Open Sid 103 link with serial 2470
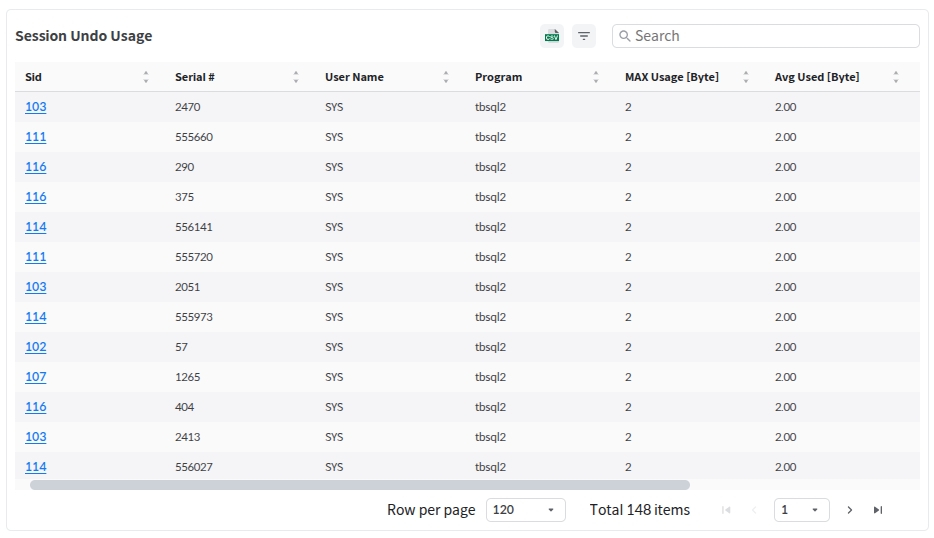Screen dimensions: 934x538 (x=36, y=107)
